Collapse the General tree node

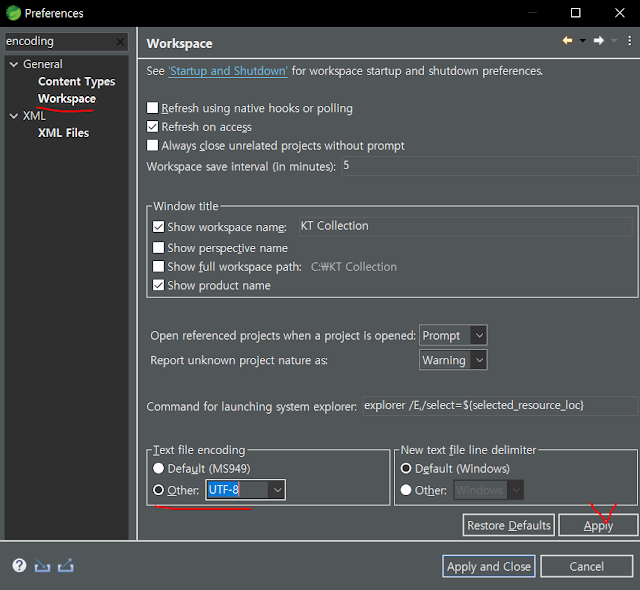(14, 64)
